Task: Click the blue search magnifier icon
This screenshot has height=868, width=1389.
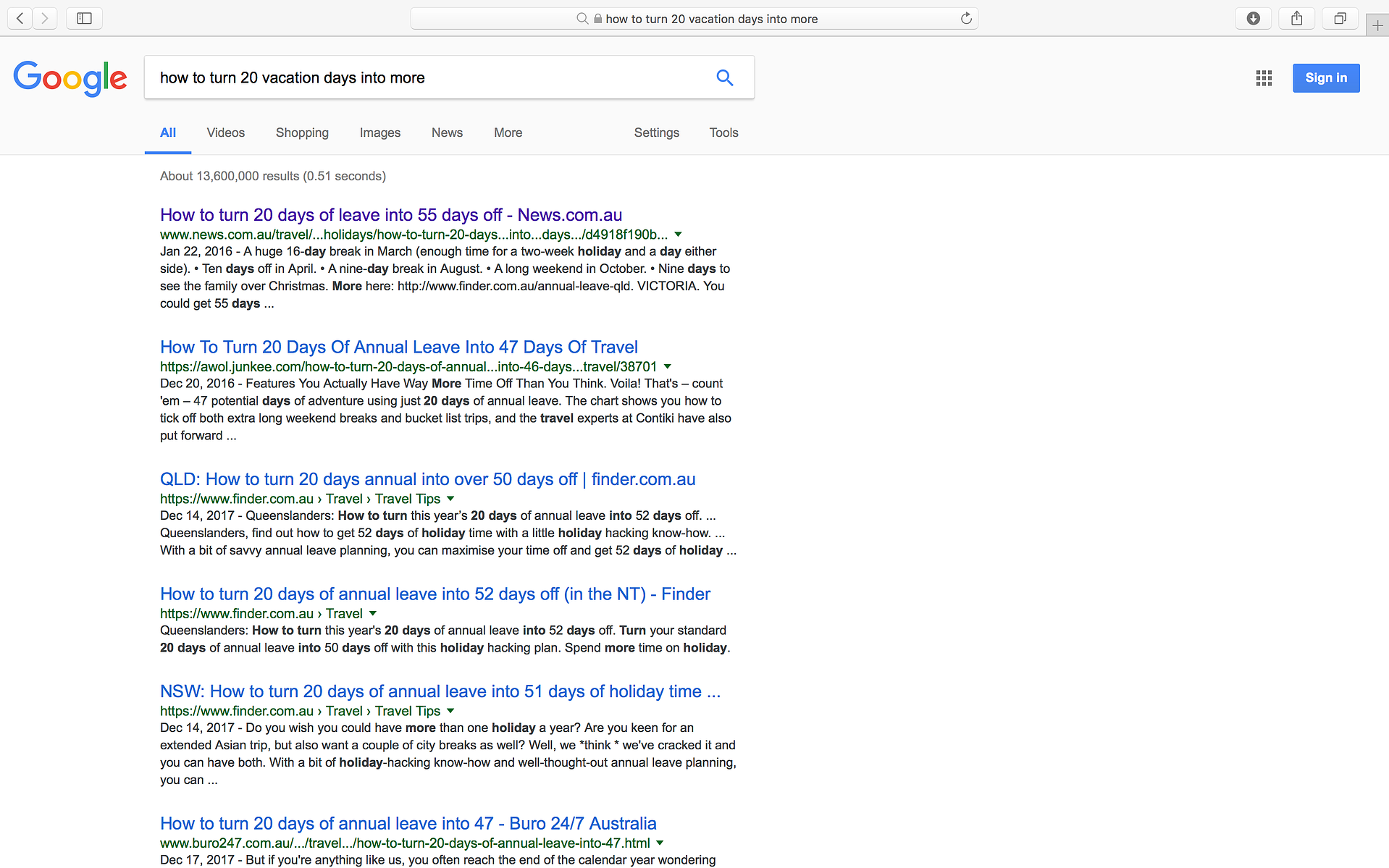Action: [725, 77]
